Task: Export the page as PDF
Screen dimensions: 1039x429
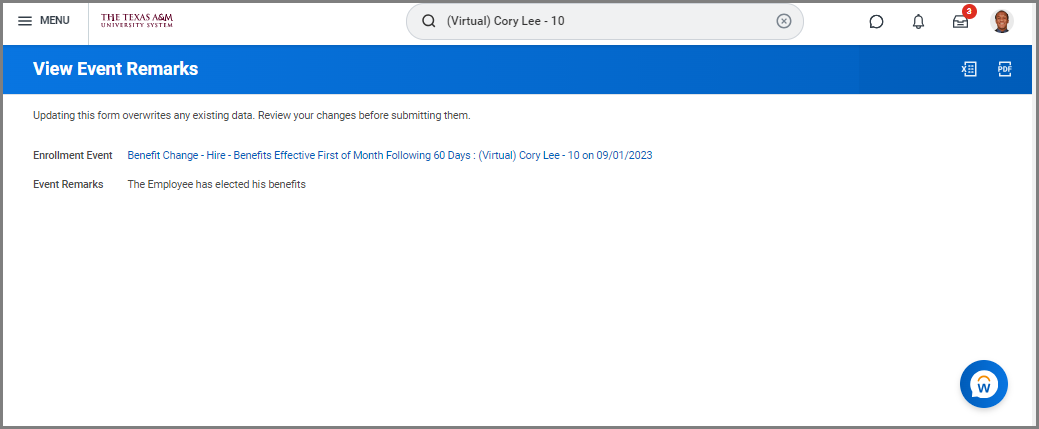Action: (x=1005, y=69)
